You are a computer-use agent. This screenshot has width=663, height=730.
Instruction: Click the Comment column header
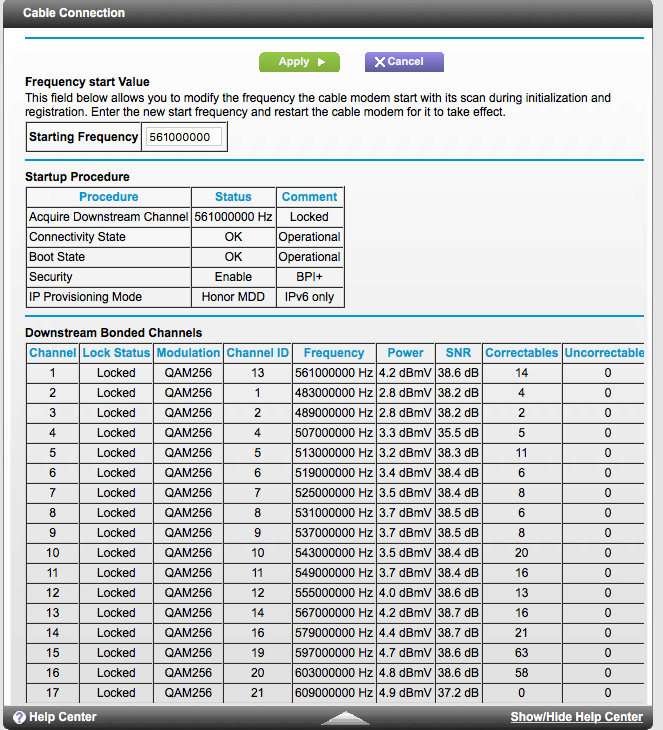pos(310,197)
